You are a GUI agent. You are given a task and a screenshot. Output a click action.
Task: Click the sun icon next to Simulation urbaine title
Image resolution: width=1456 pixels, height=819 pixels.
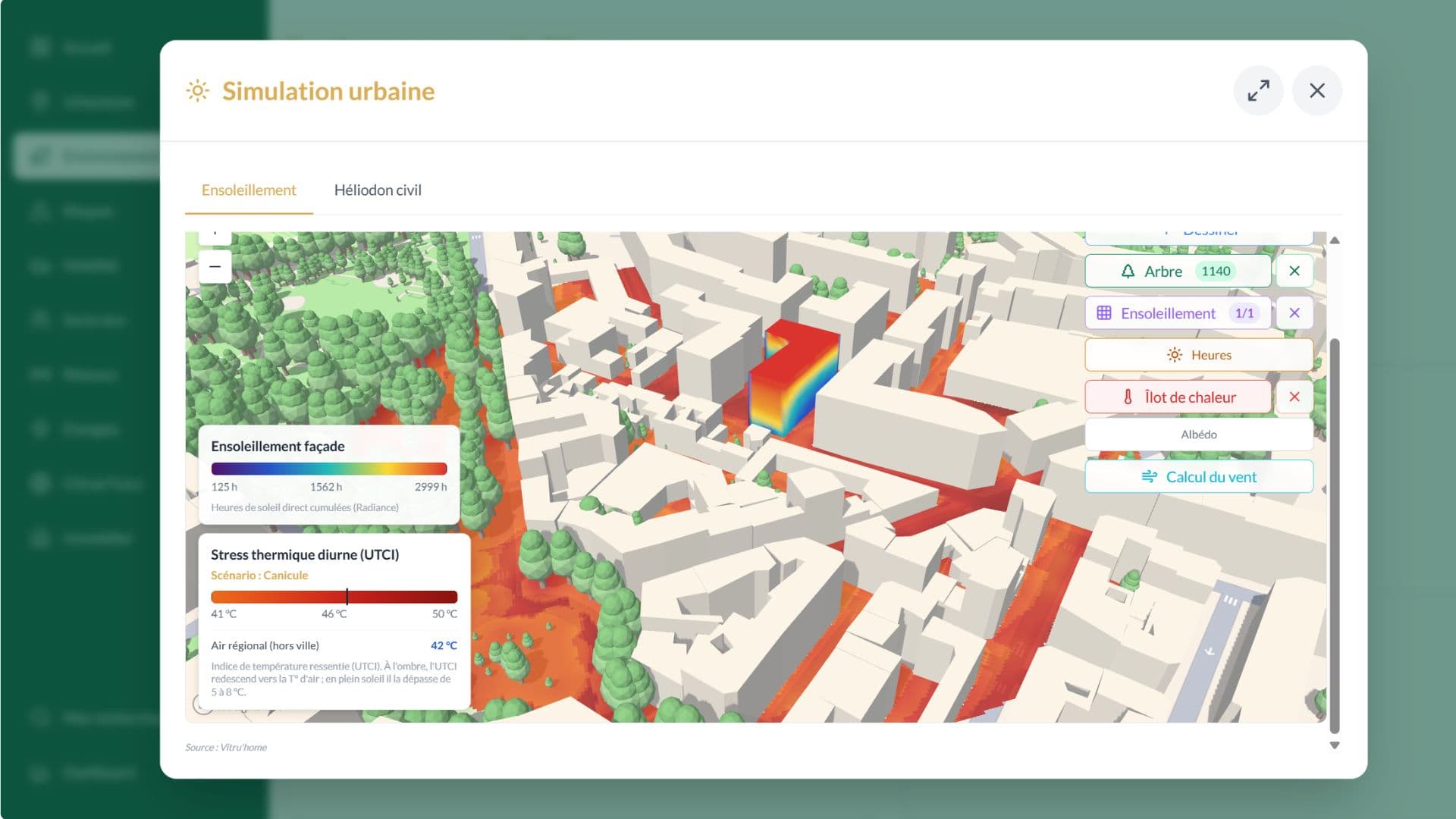pyautogui.click(x=197, y=91)
